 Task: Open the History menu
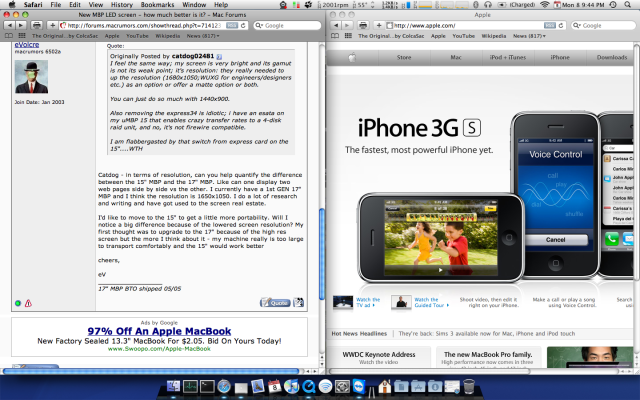(122, 5)
